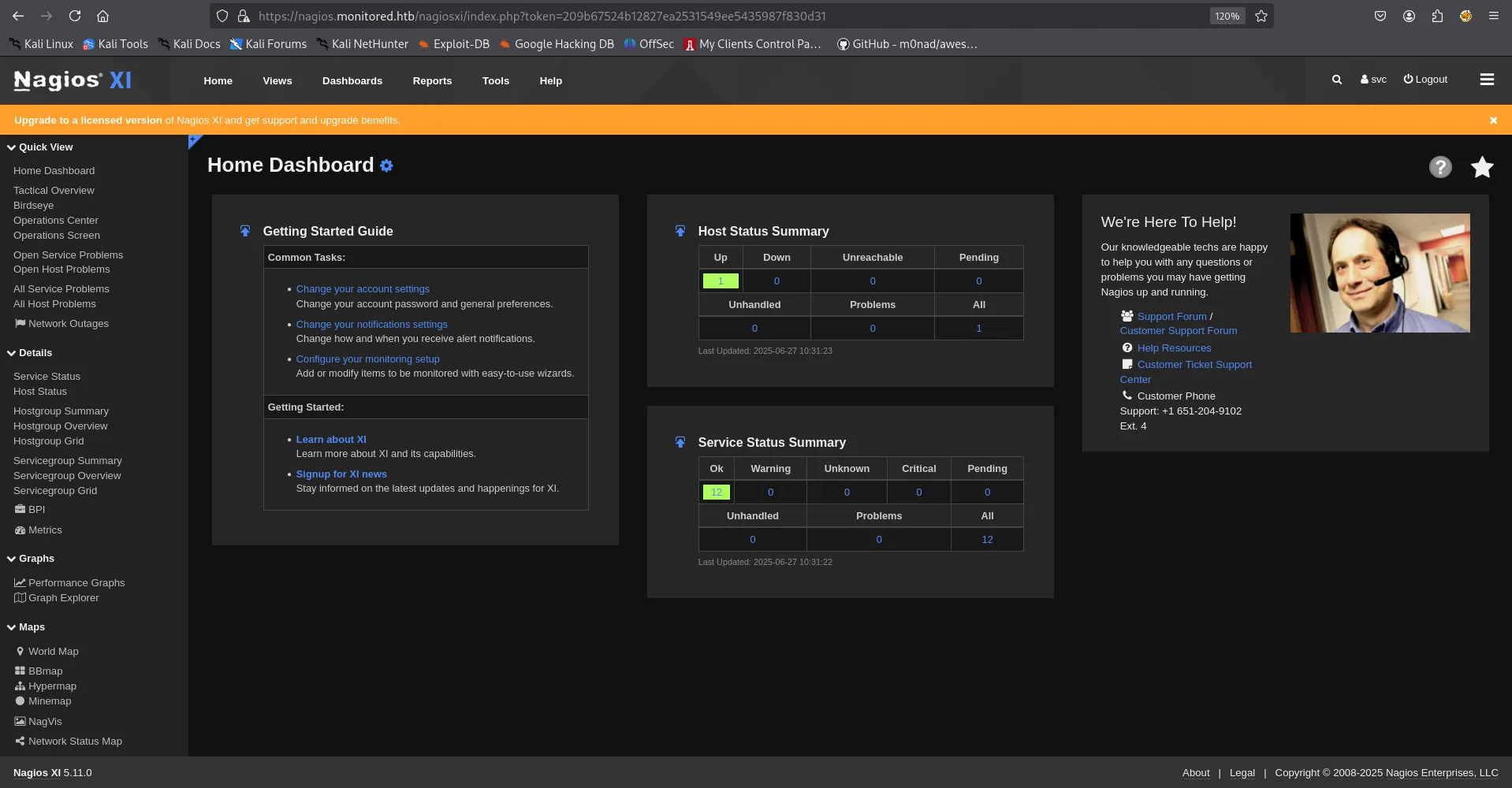Open the Home menu
Viewport: 1512px width, 788px height.
(x=218, y=80)
